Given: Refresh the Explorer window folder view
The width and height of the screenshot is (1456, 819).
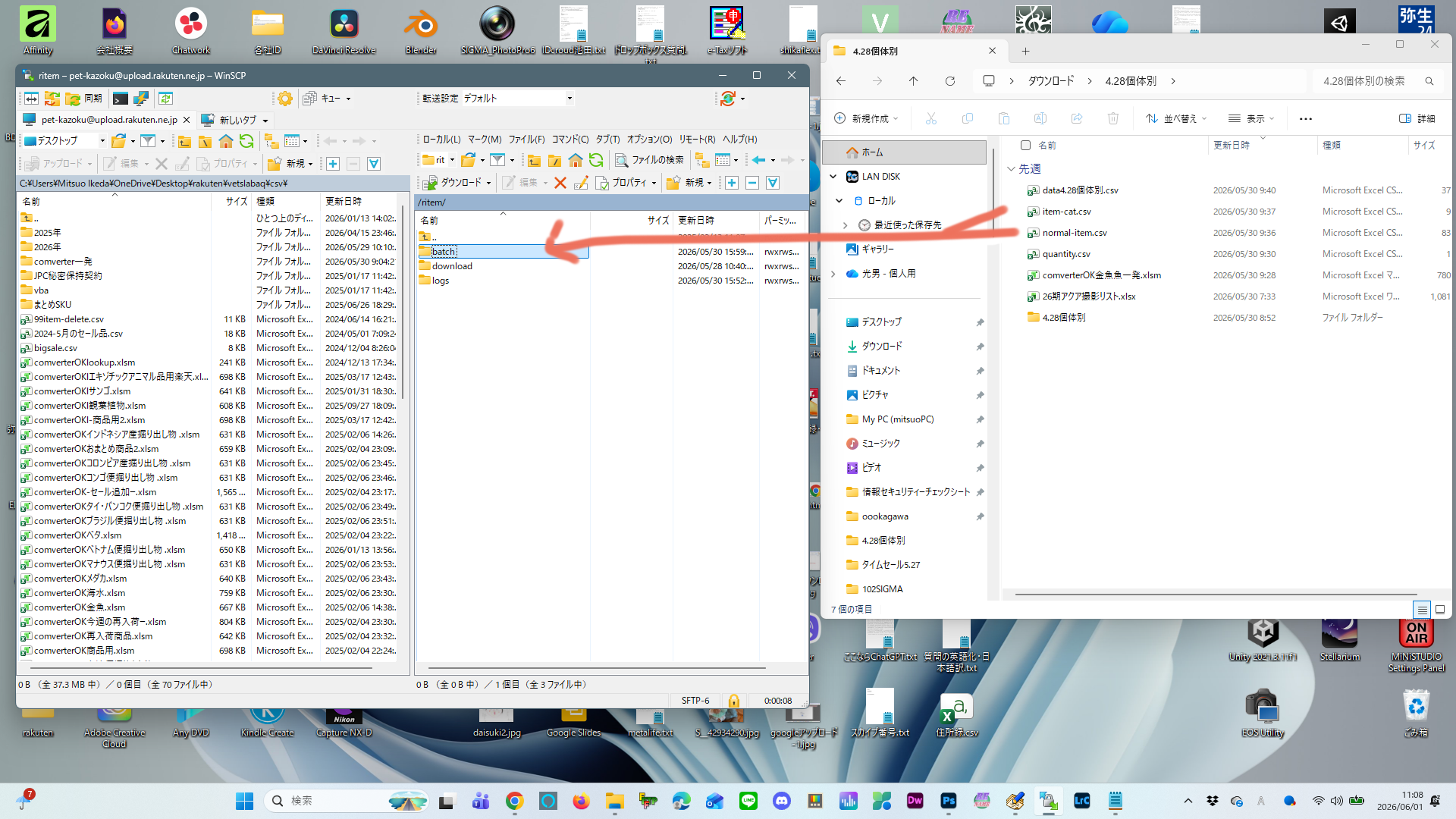Looking at the screenshot, I should pyautogui.click(x=950, y=81).
